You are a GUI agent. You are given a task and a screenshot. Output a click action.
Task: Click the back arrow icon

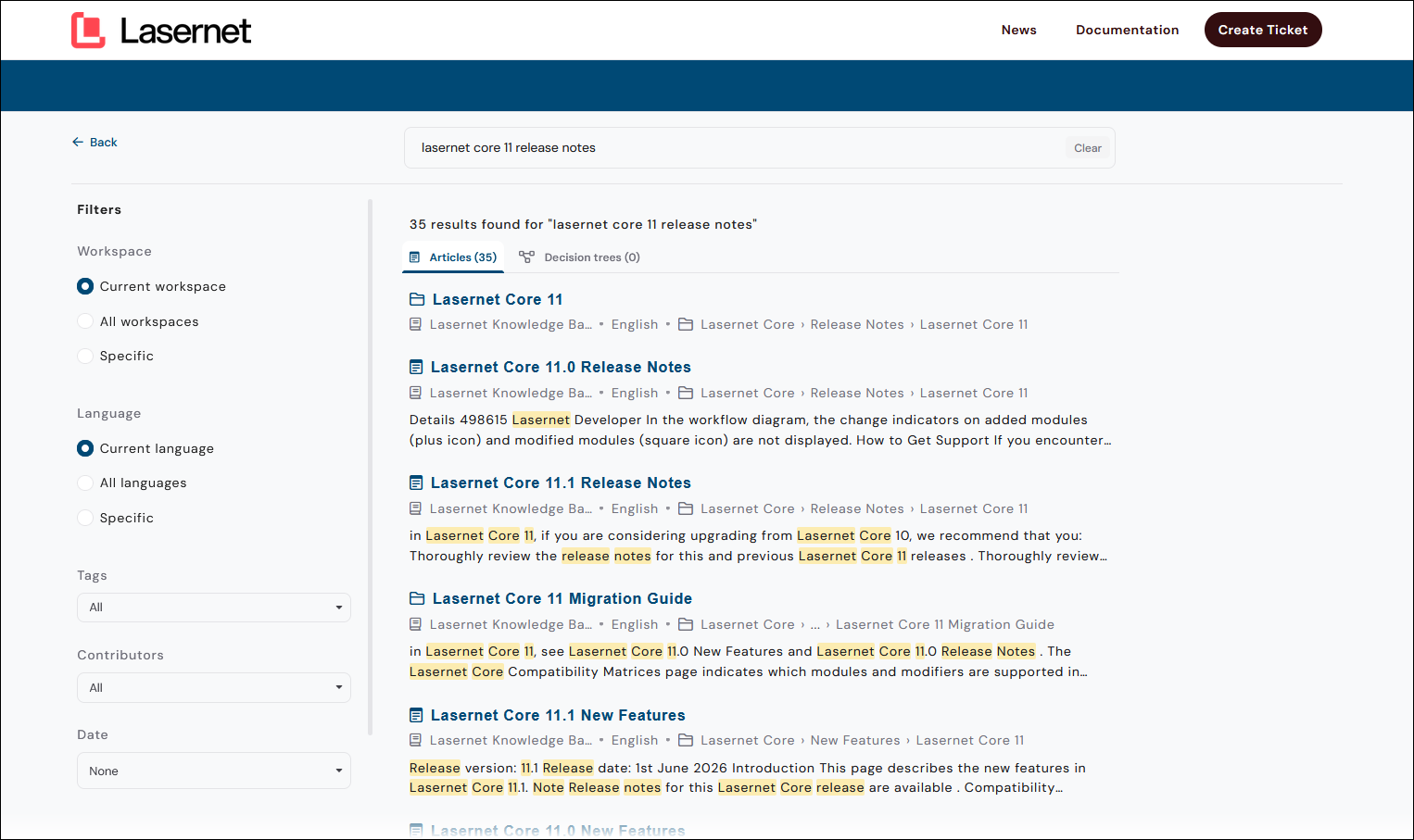(78, 143)
